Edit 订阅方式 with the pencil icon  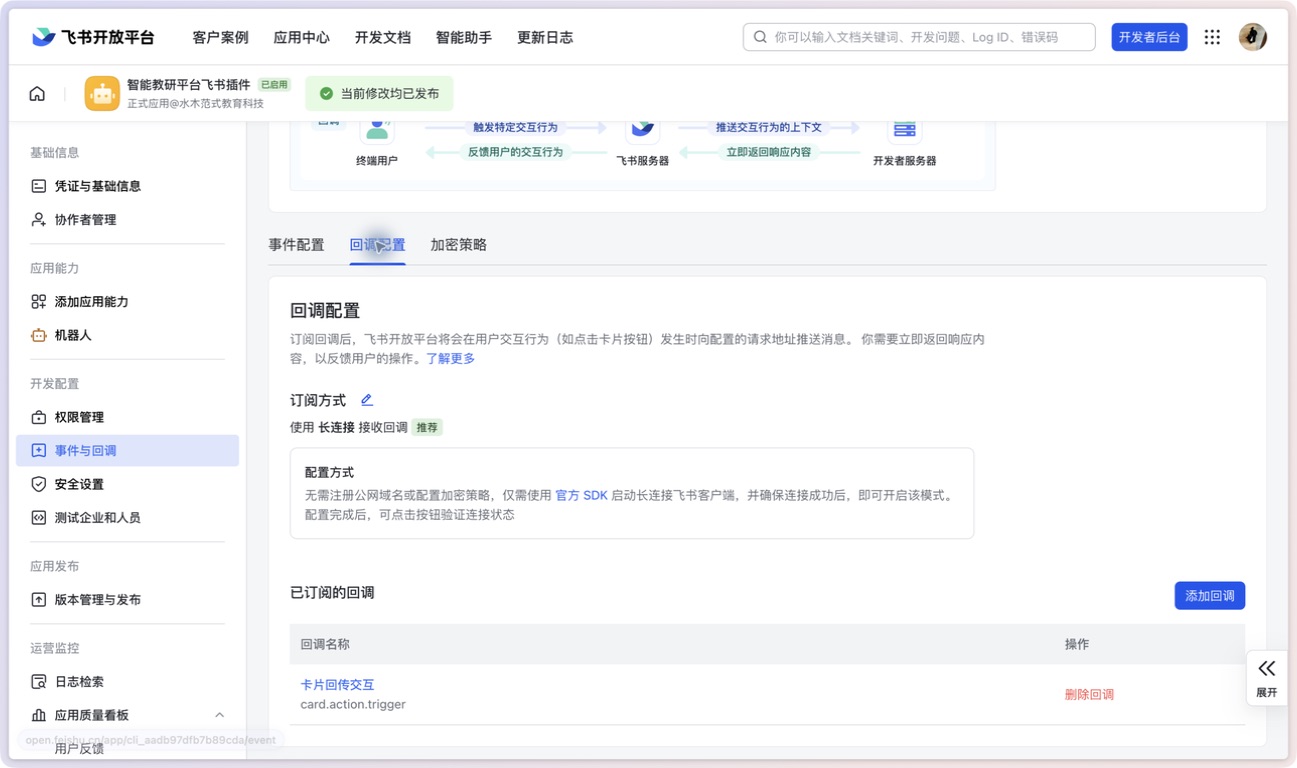(367, 400)
